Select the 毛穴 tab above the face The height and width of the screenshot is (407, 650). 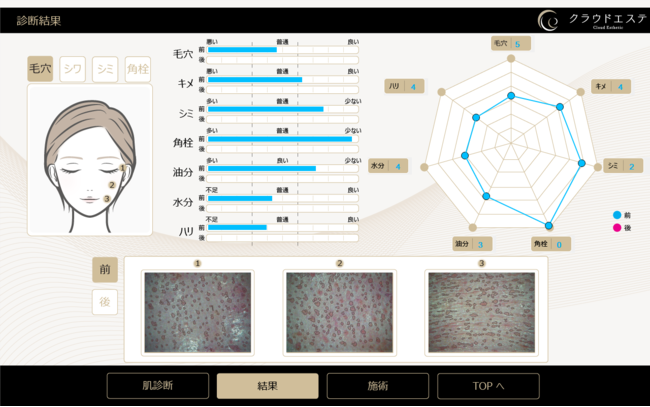pyautogui.click(x=40, y=69)
